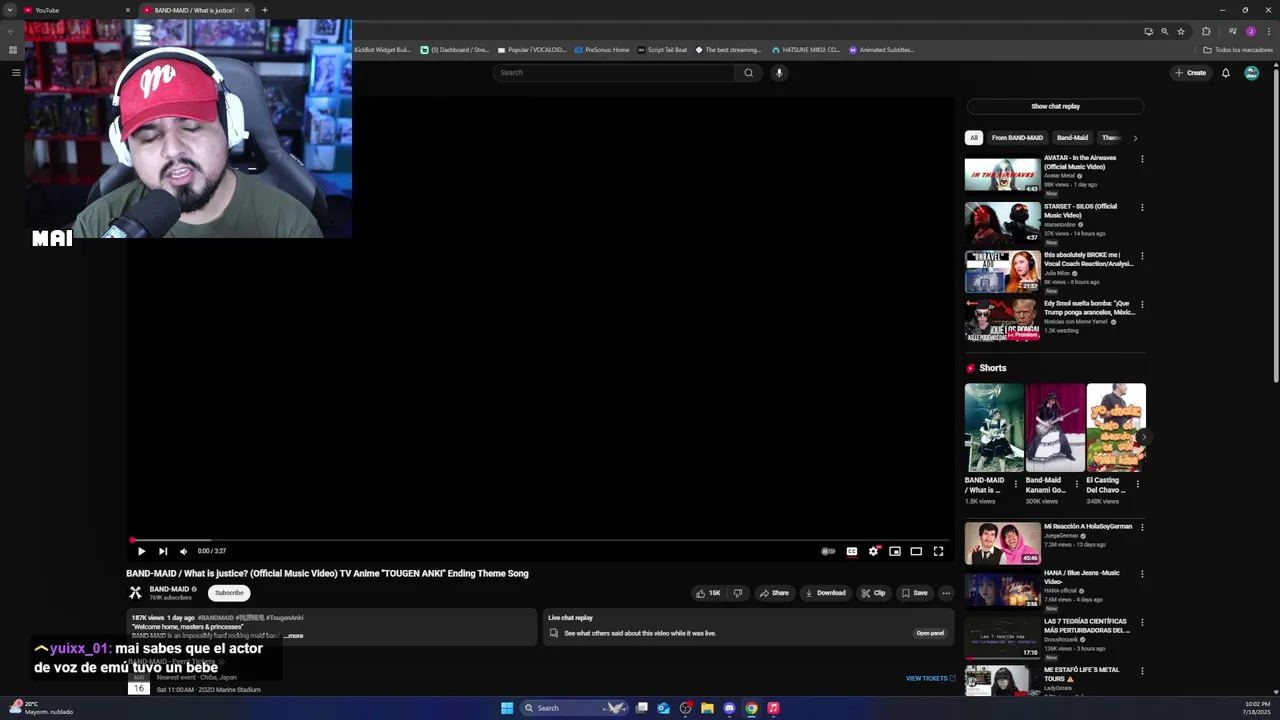Switch to the YouTube browser tab
The image size is (1280, 720).
point(78,10)
